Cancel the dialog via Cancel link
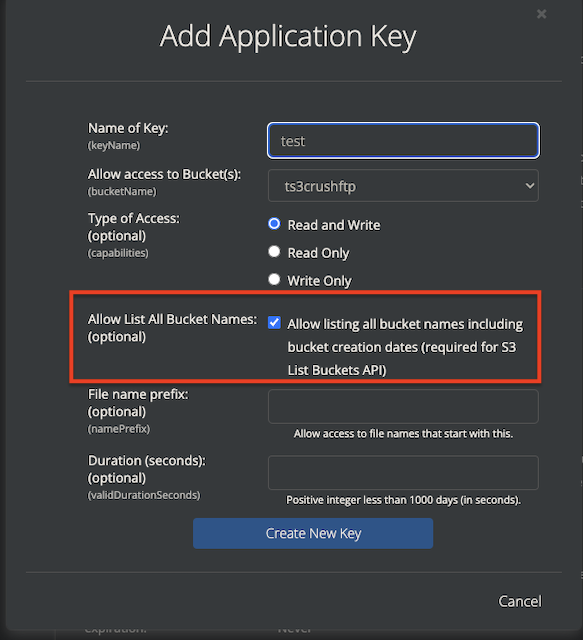The width and height of the screenshot is (583, 640). (520, 601)
